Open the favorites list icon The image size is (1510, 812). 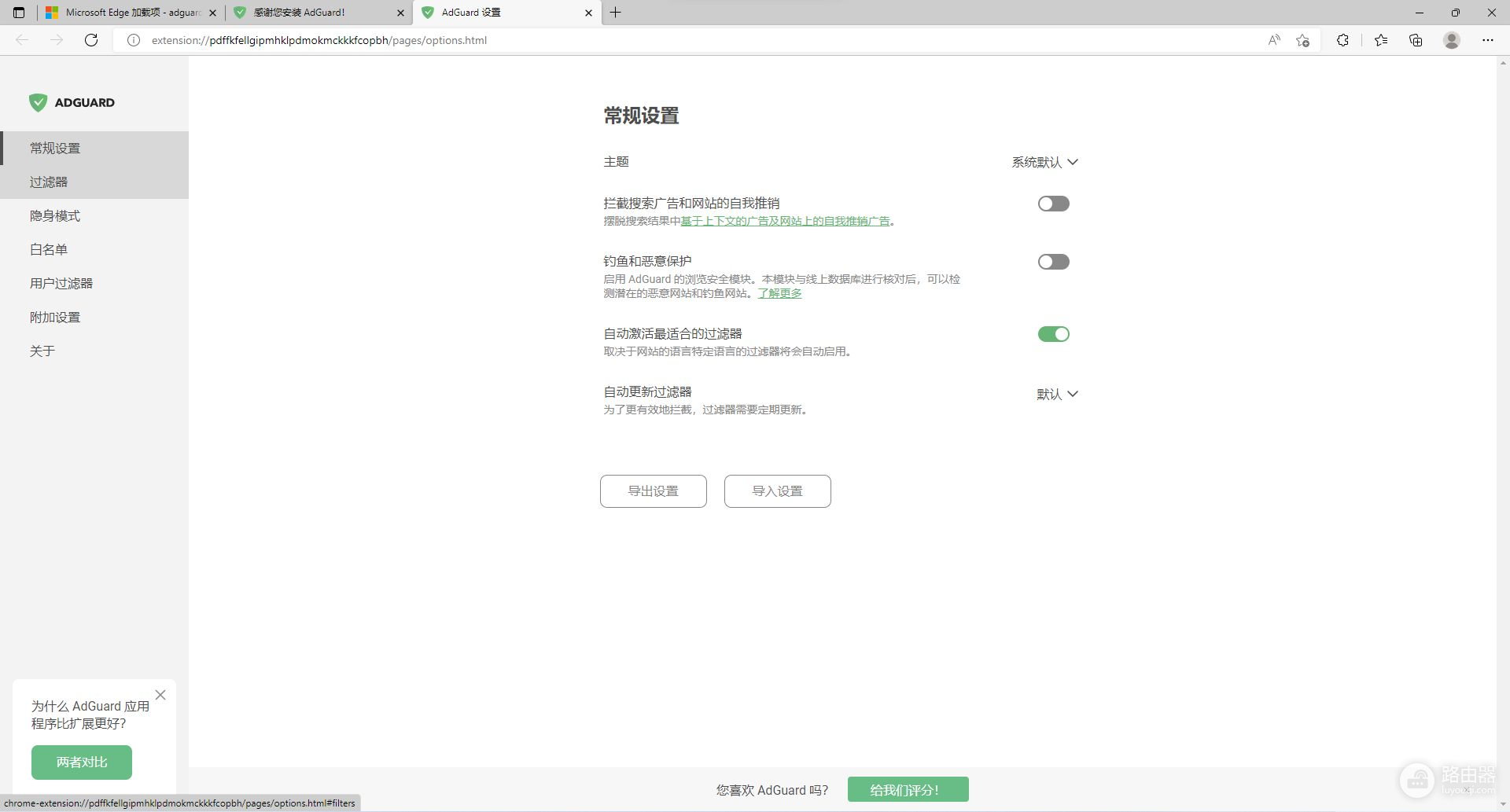tap(1381, 40)
